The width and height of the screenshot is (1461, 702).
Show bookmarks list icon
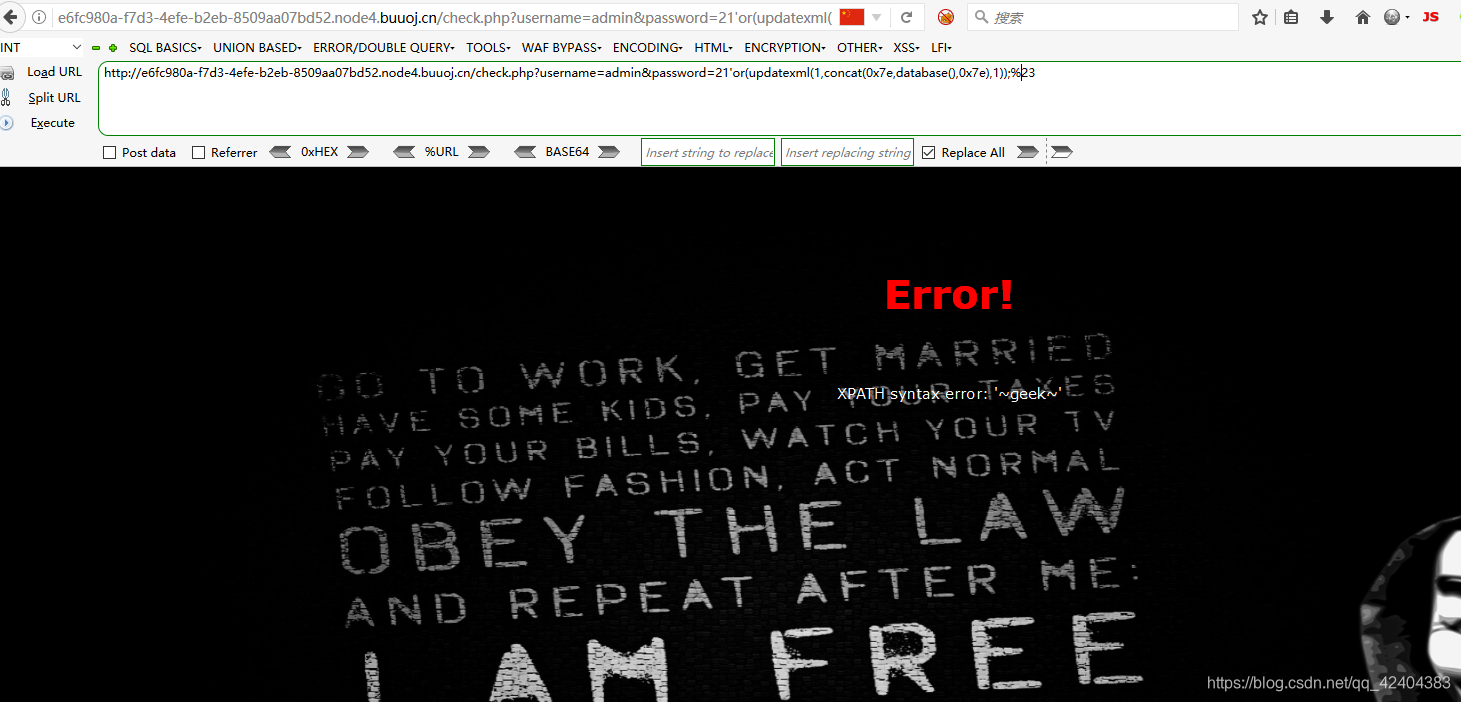click(1291, 17)
